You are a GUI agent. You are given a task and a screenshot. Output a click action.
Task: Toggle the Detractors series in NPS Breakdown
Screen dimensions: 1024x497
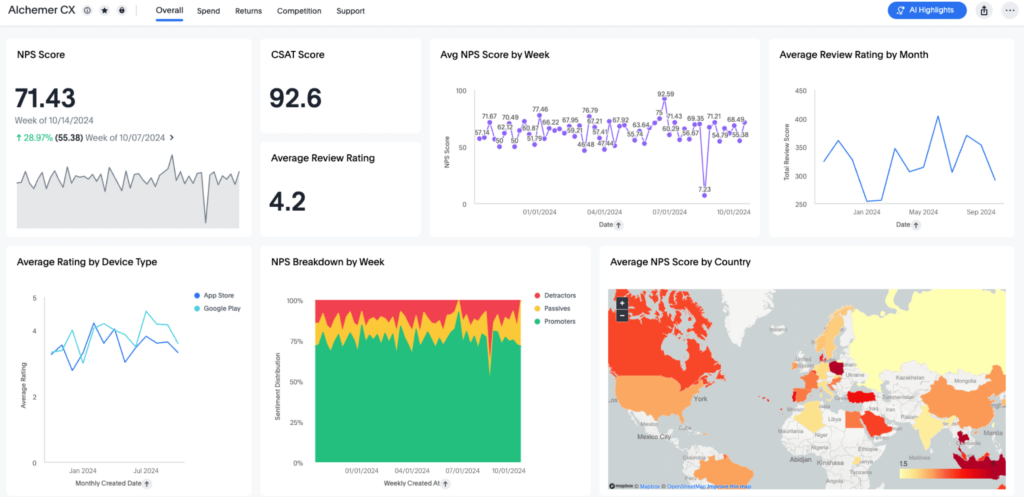point(537,296)
